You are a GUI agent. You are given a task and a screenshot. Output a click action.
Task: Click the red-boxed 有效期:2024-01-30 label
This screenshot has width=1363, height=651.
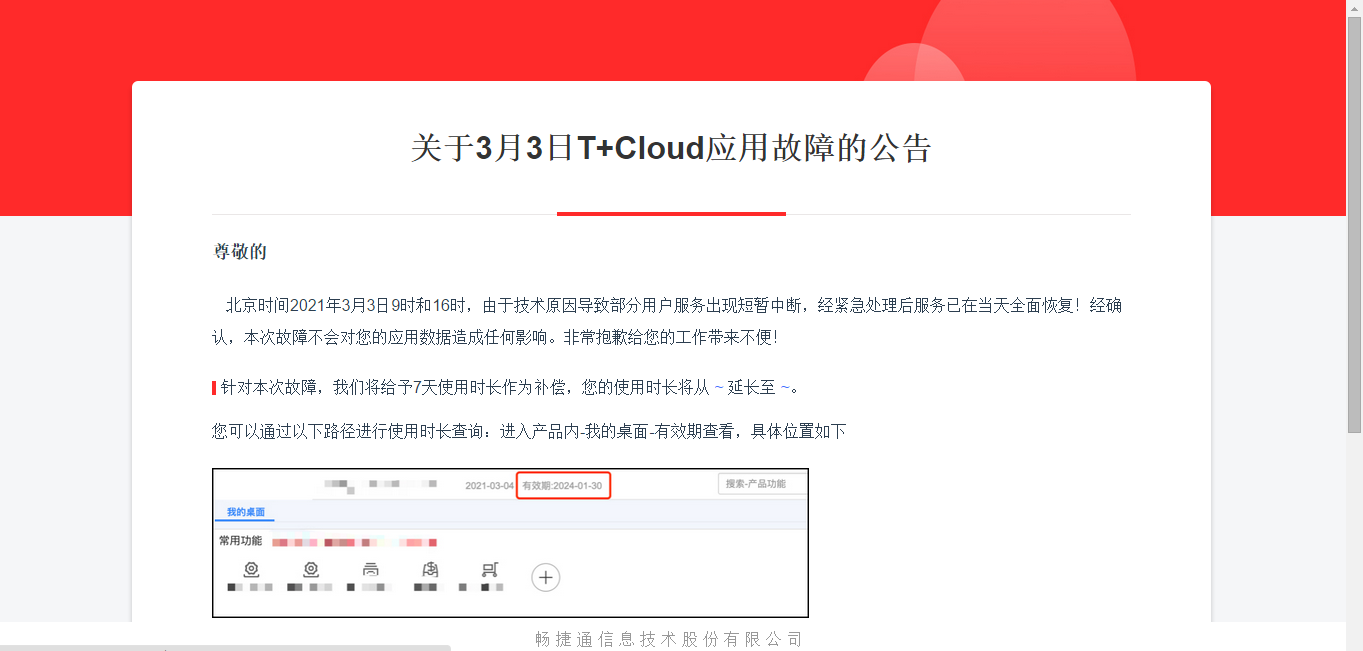tap(563, 486)
